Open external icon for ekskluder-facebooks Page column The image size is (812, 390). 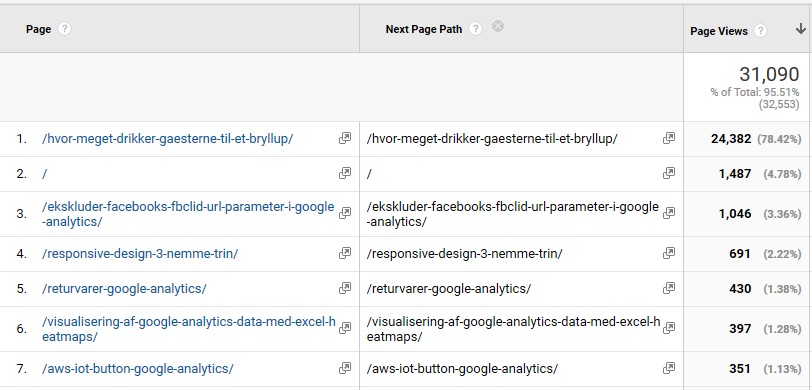point(344,213)
